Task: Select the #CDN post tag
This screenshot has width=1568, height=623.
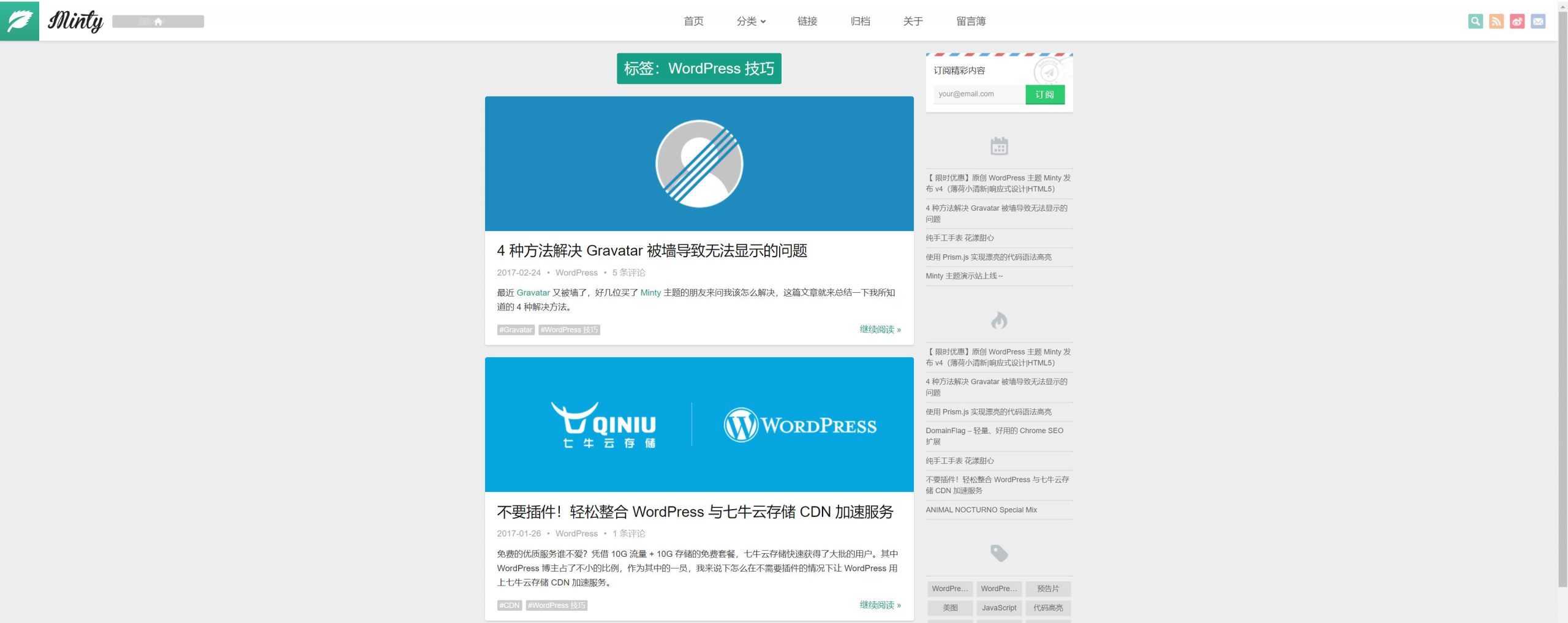Action: pyautogui.click(x=510, y=605)
